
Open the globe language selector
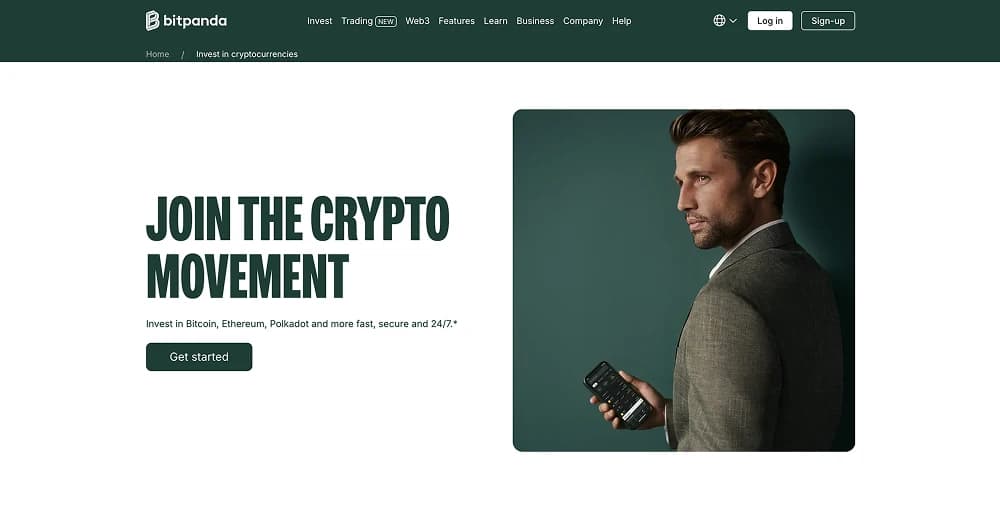719,20
